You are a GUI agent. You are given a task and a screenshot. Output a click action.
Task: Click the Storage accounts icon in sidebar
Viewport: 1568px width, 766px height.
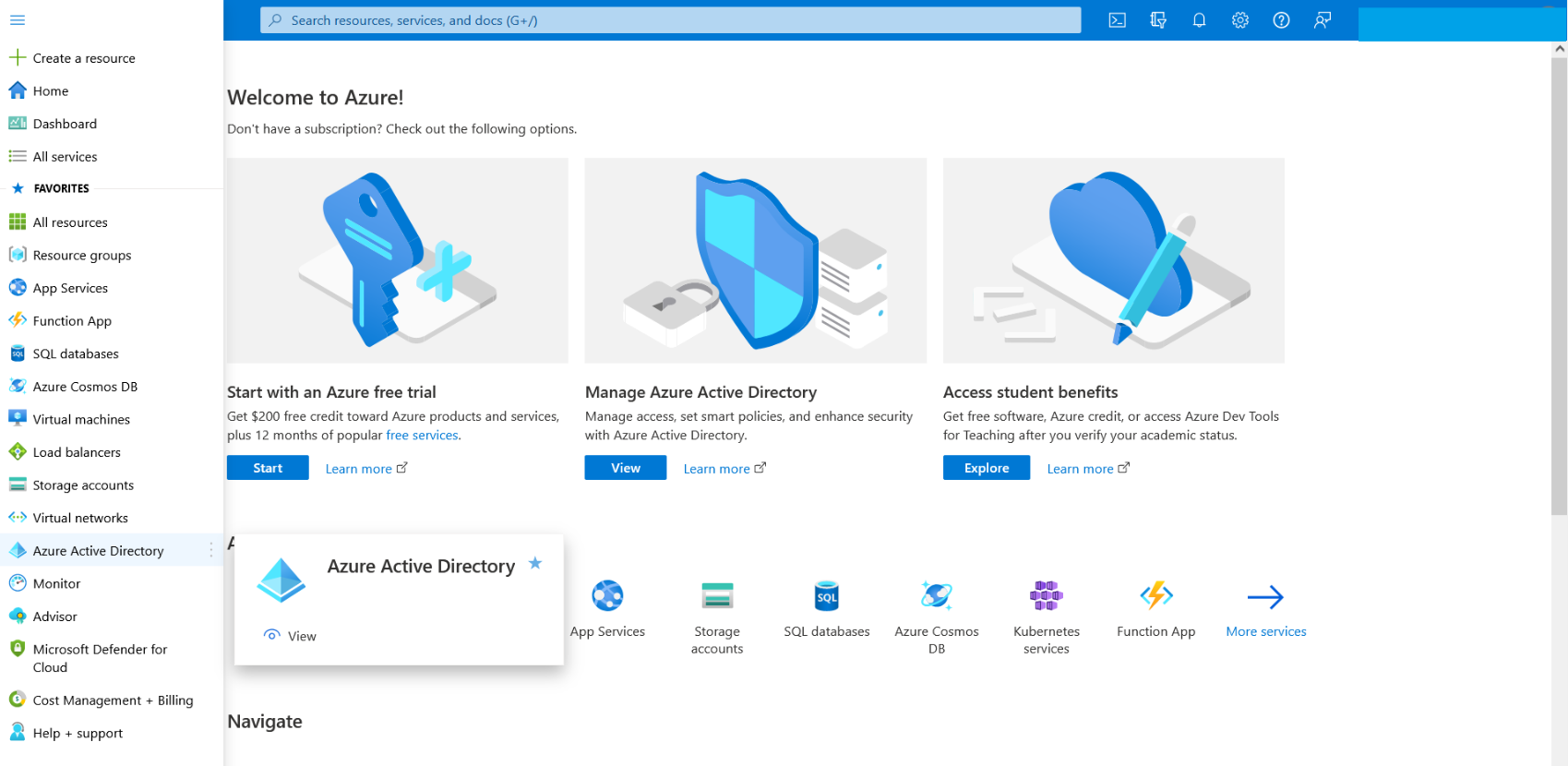pyautogui.click(x=18, y=485)
